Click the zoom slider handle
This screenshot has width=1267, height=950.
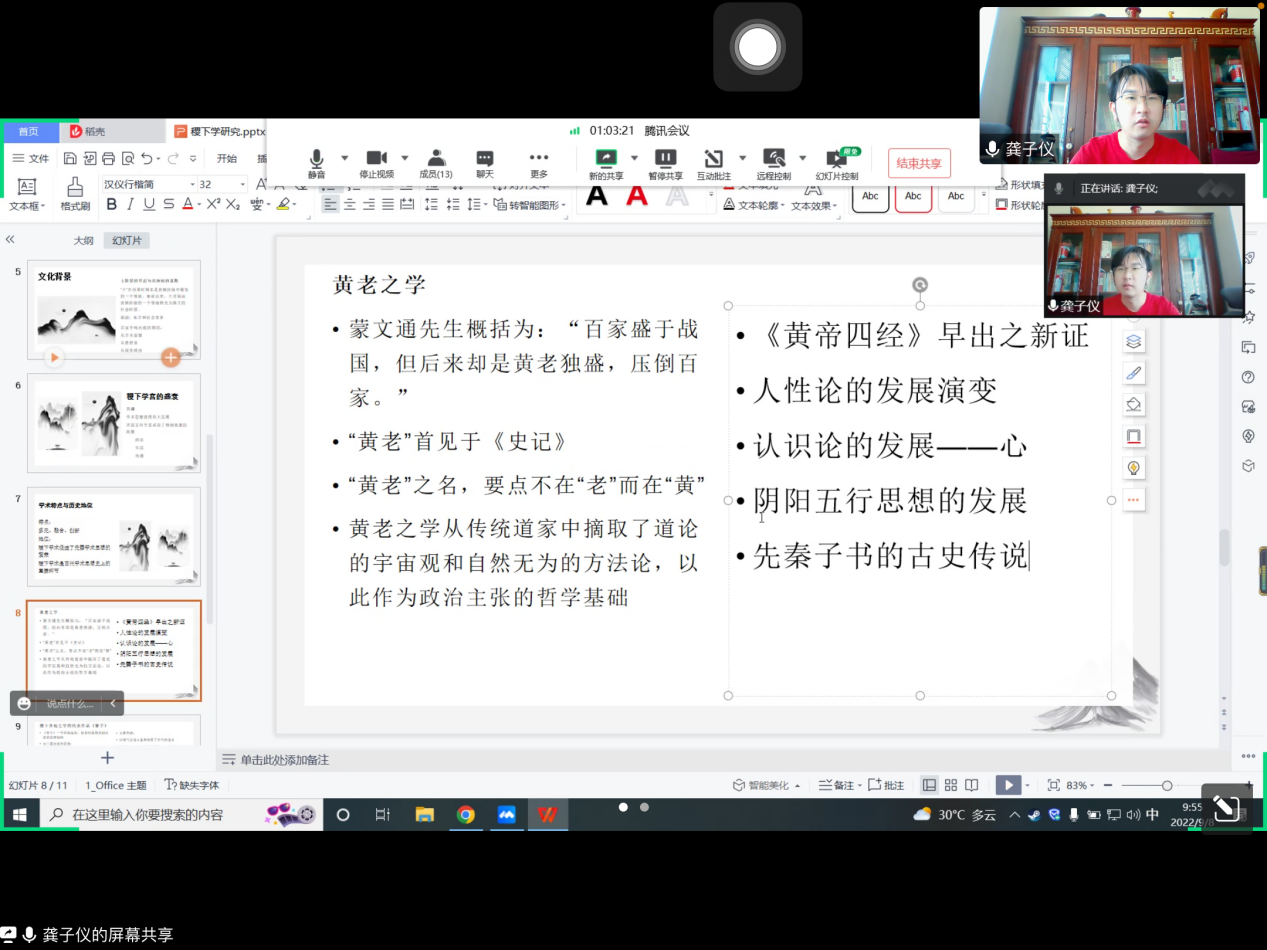click(x=1167, y=786)
